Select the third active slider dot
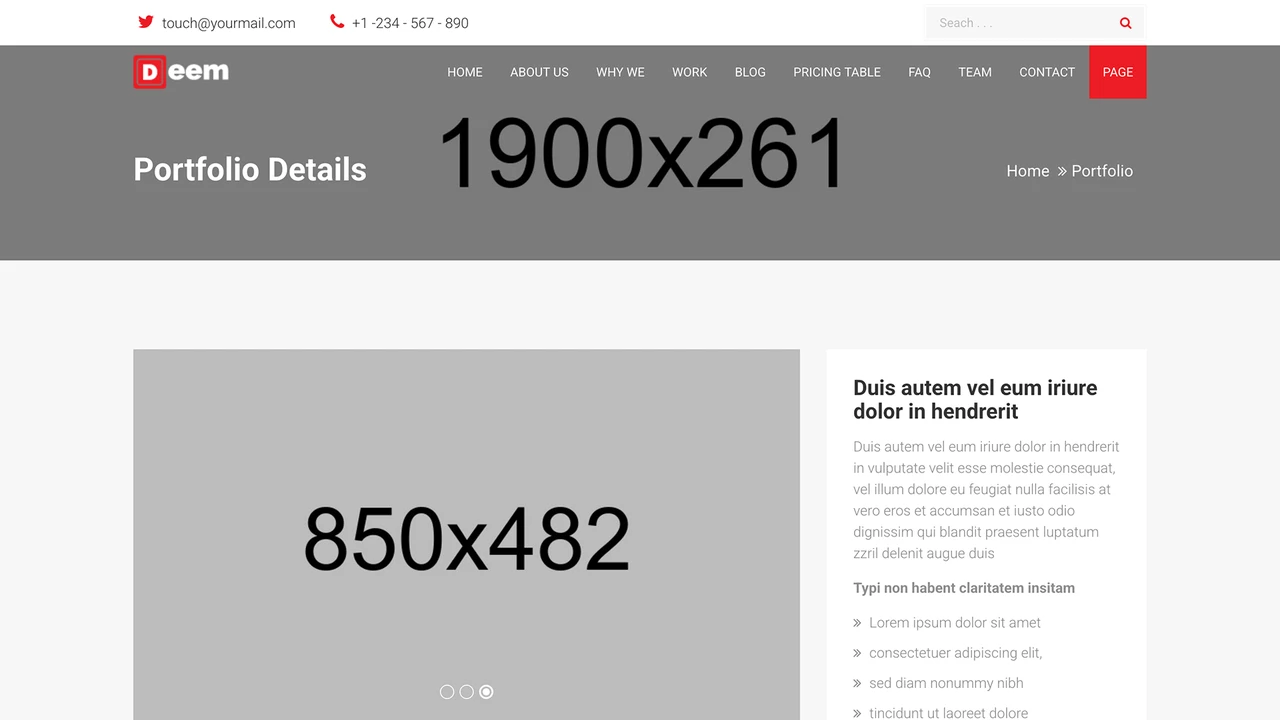Image resolution: width=1280 pixels, height=720 pixels. pos(486,692)
